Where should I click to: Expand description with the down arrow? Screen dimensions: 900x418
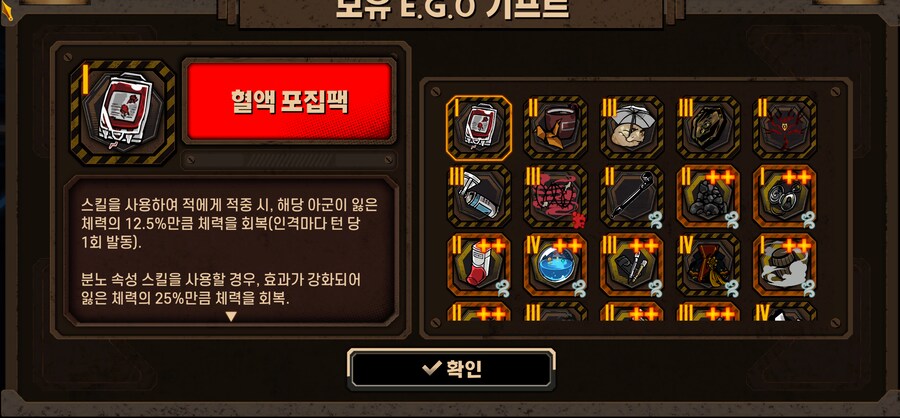(x=231, y=316)
